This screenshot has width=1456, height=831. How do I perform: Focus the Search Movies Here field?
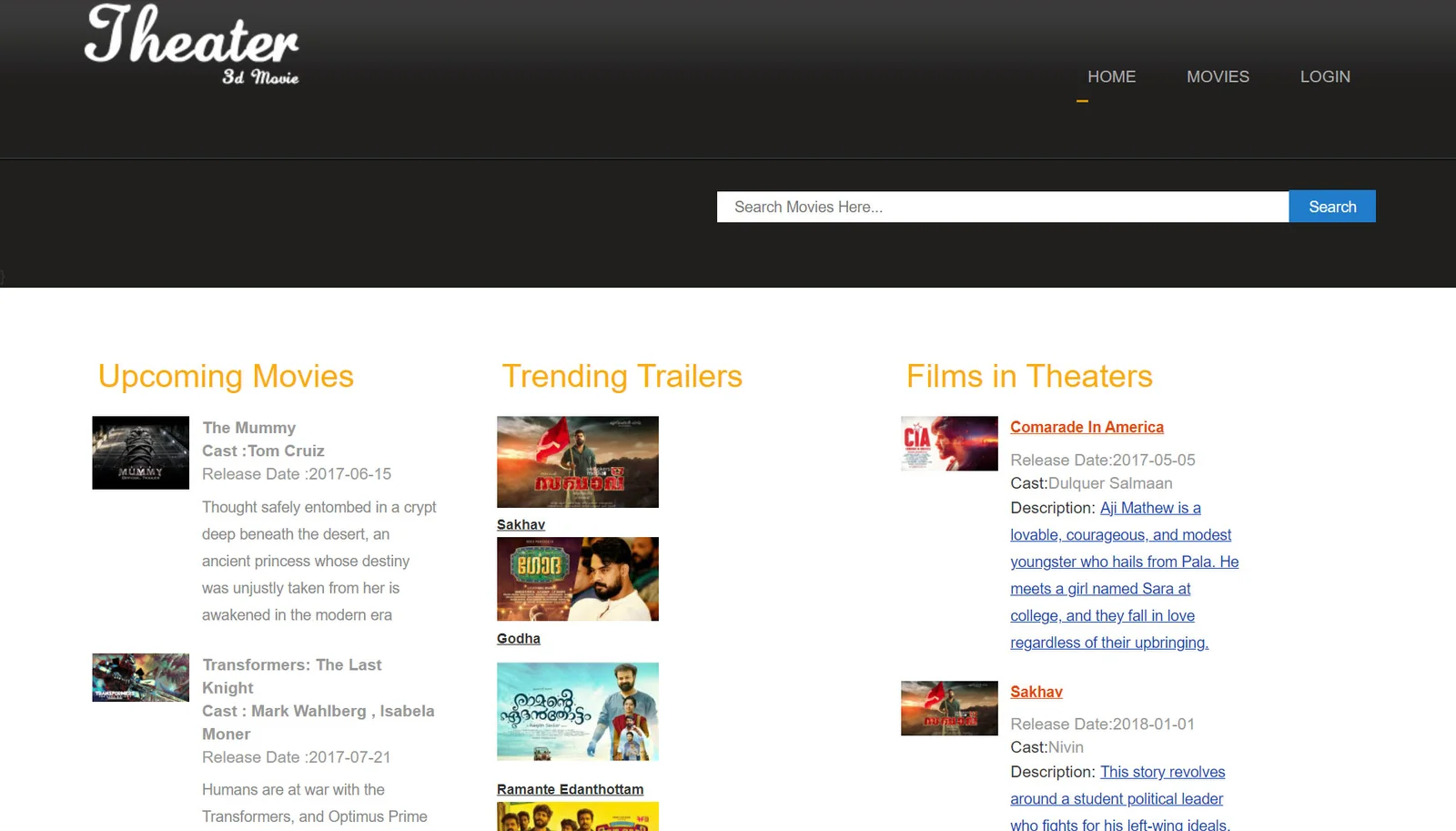click(1003, 207)
